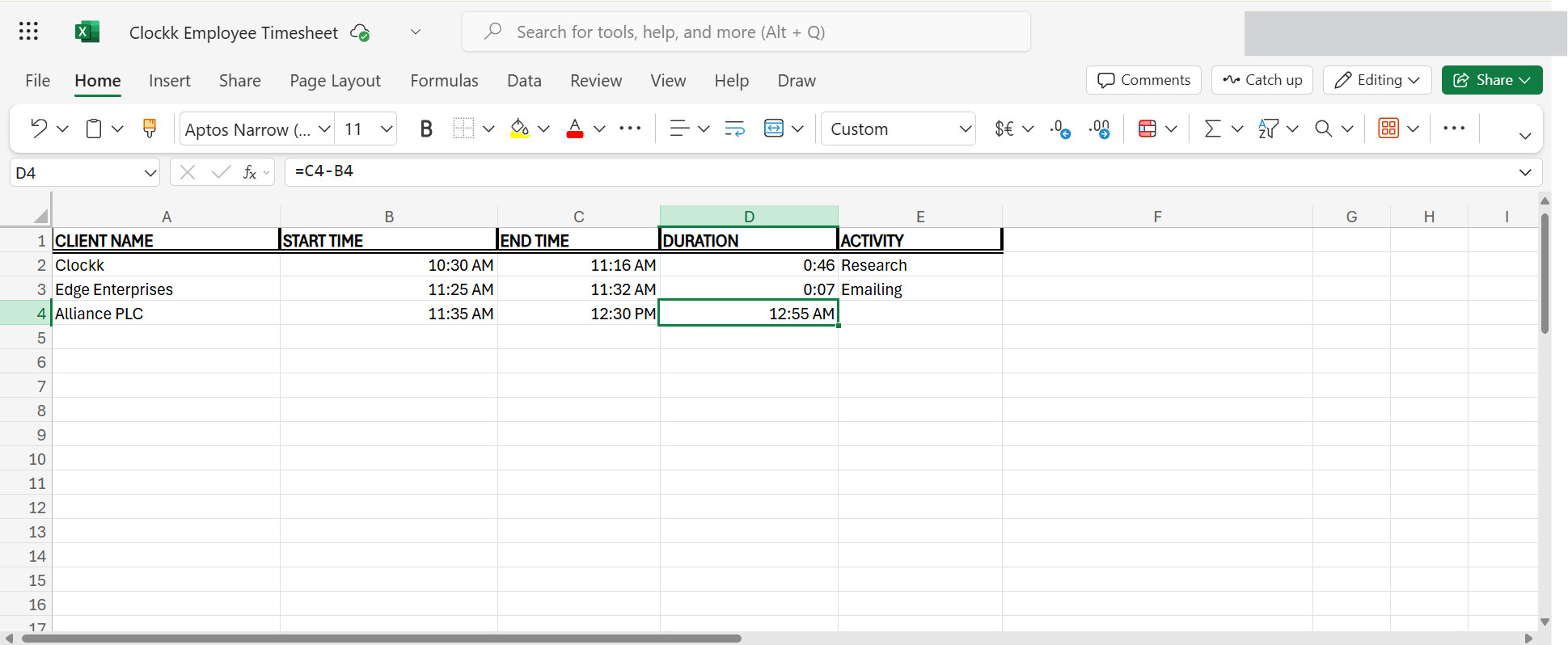
Task: Click the vertical scrollbar thumb
Action: (1545, 273)
